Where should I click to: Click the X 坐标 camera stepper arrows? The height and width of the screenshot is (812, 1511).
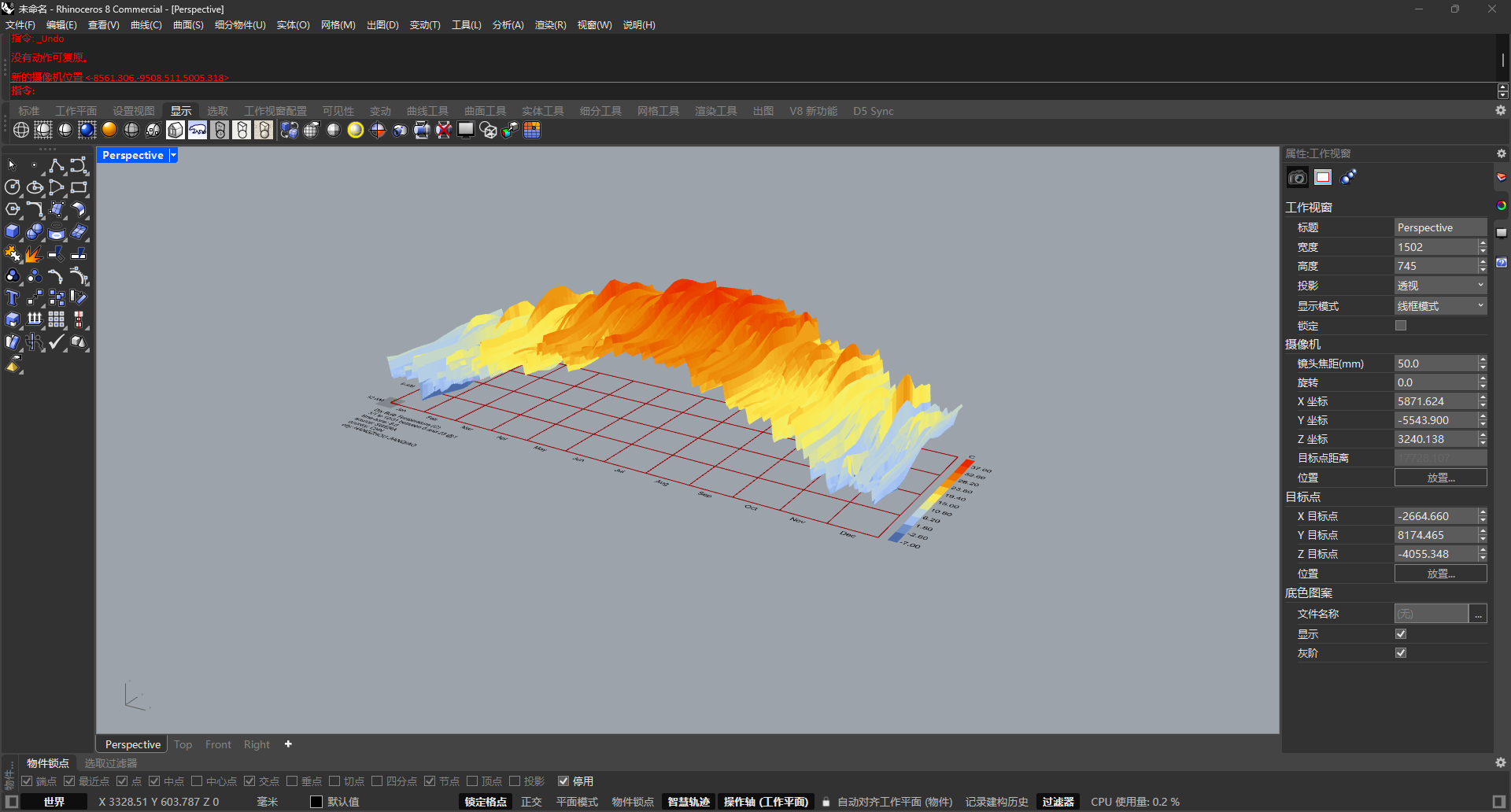tap(1483, 401)
